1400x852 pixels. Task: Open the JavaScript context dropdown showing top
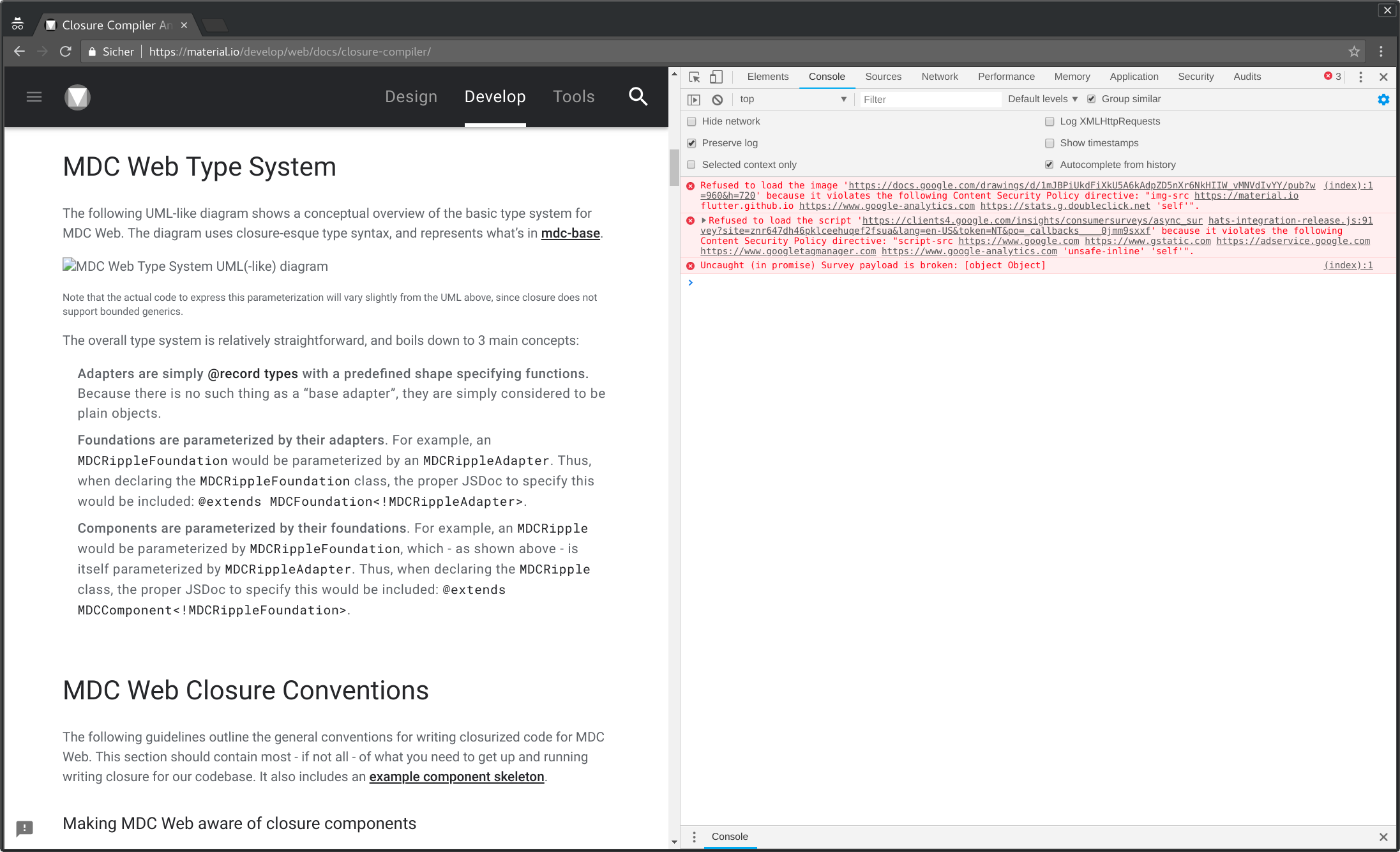pyautogui.click(x=792, y=99)
